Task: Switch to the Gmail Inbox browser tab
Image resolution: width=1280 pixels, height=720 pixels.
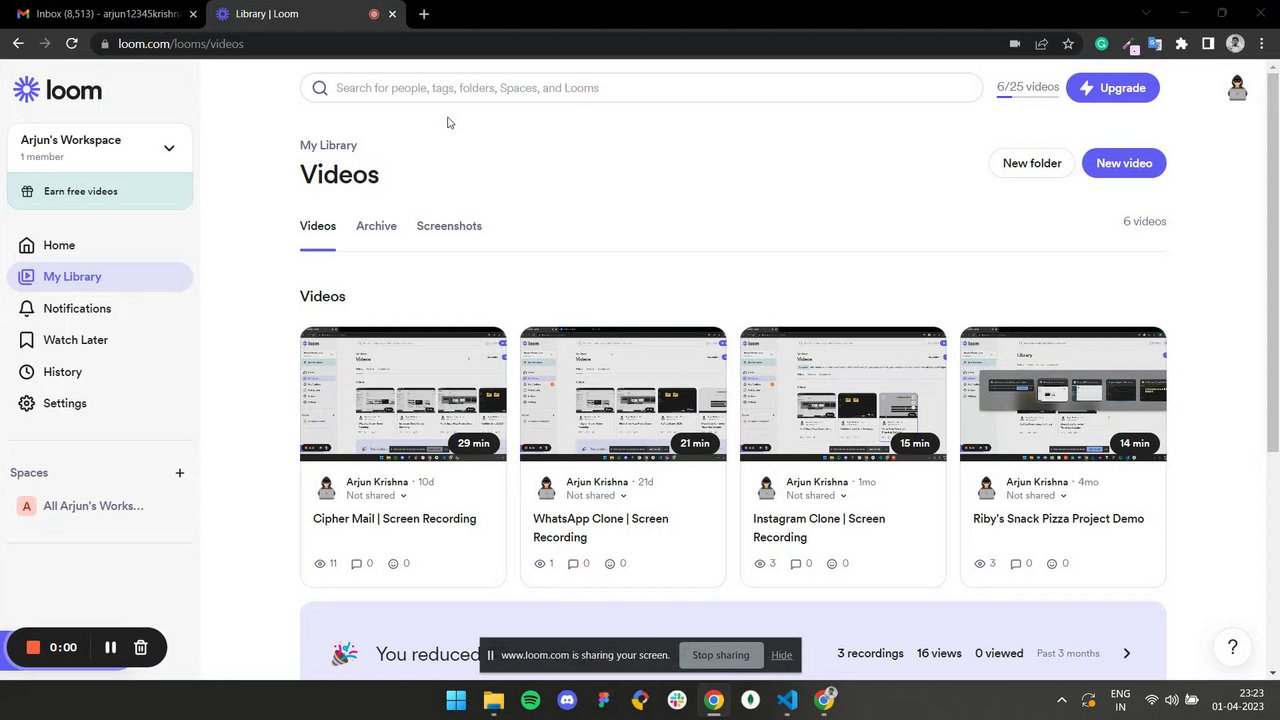Action: [104, 14]
